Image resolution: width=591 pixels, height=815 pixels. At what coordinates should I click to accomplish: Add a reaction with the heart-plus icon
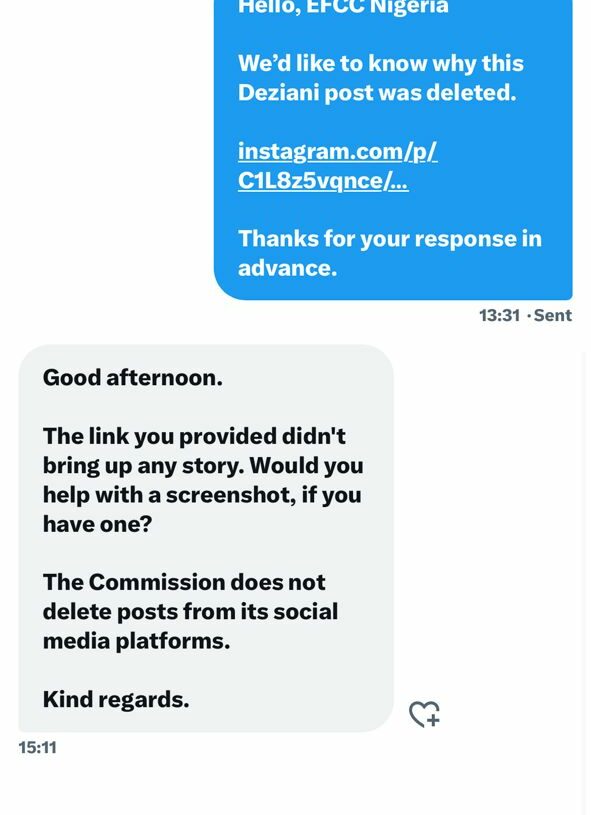424,713
